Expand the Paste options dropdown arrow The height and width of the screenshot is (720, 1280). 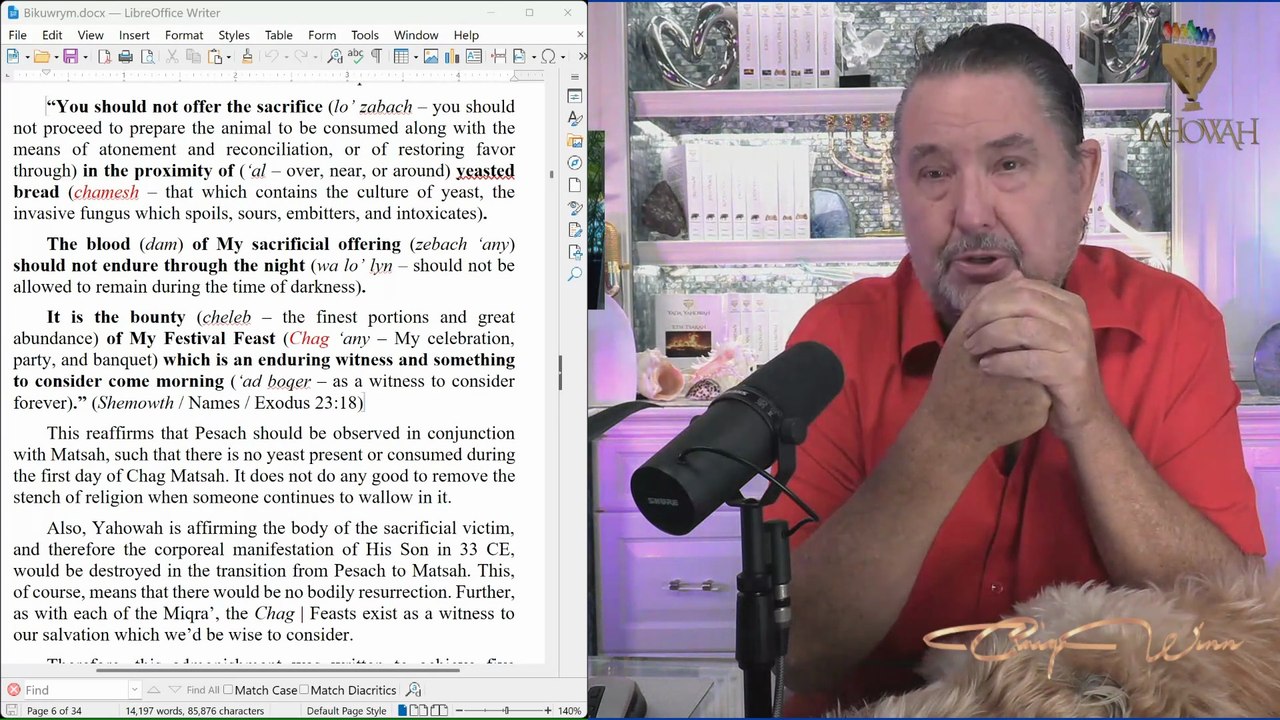click(227, 56)
